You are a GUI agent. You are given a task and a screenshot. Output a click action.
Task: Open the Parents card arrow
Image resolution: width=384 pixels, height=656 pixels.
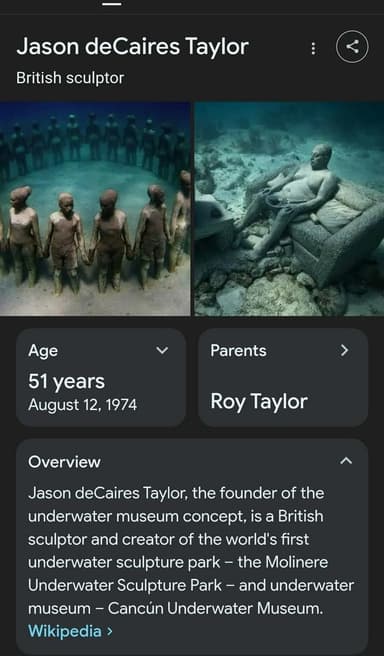344,350
